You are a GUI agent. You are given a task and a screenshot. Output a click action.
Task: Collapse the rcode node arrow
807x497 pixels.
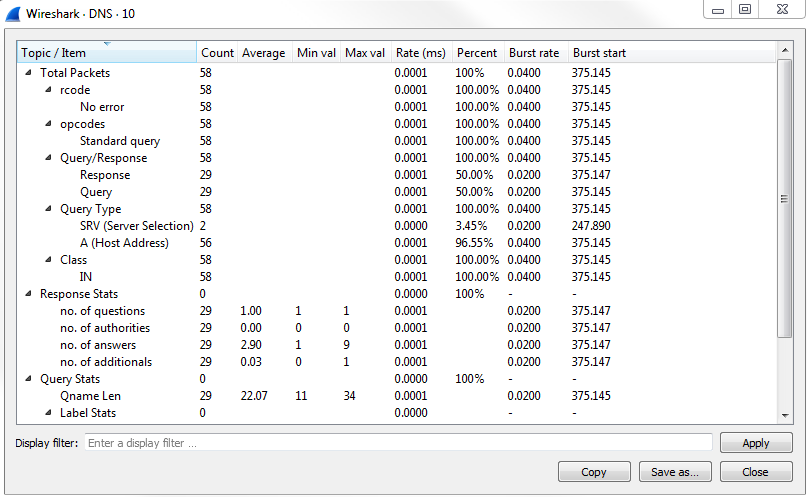(x=48, y=90)
